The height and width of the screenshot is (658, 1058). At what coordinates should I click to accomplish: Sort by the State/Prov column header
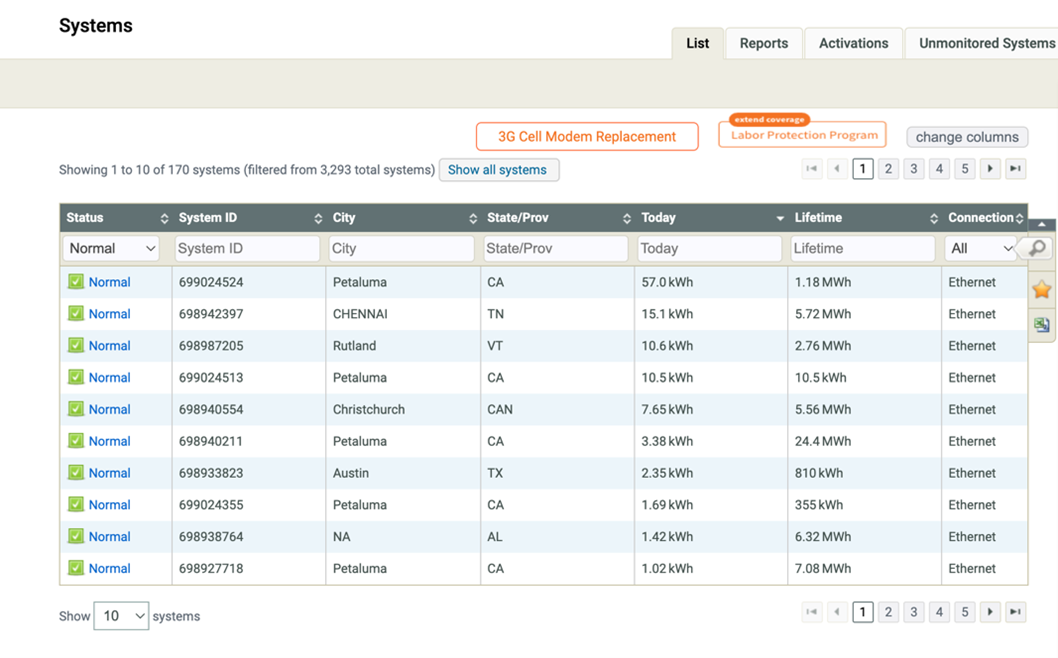pos(557,217)
